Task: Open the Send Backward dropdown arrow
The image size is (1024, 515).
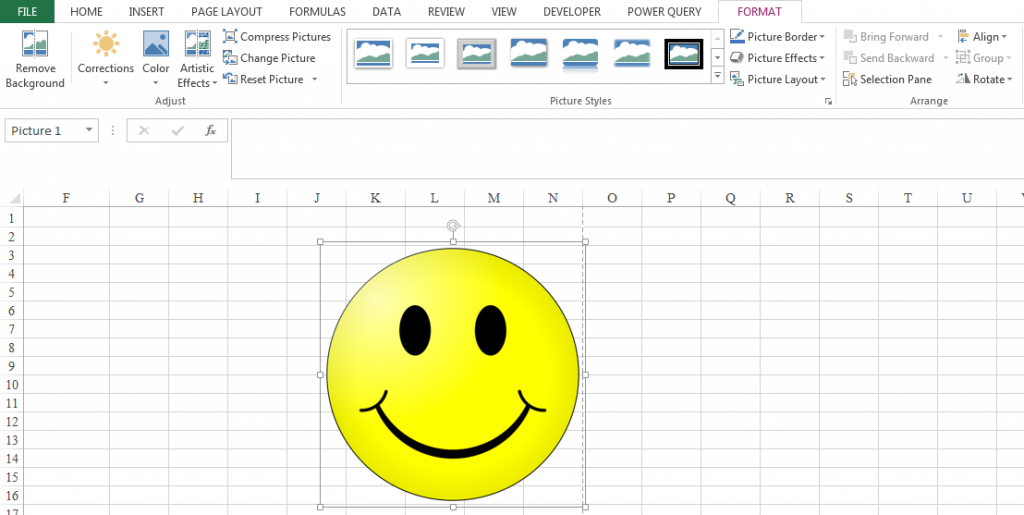Action: pos(945,58)
